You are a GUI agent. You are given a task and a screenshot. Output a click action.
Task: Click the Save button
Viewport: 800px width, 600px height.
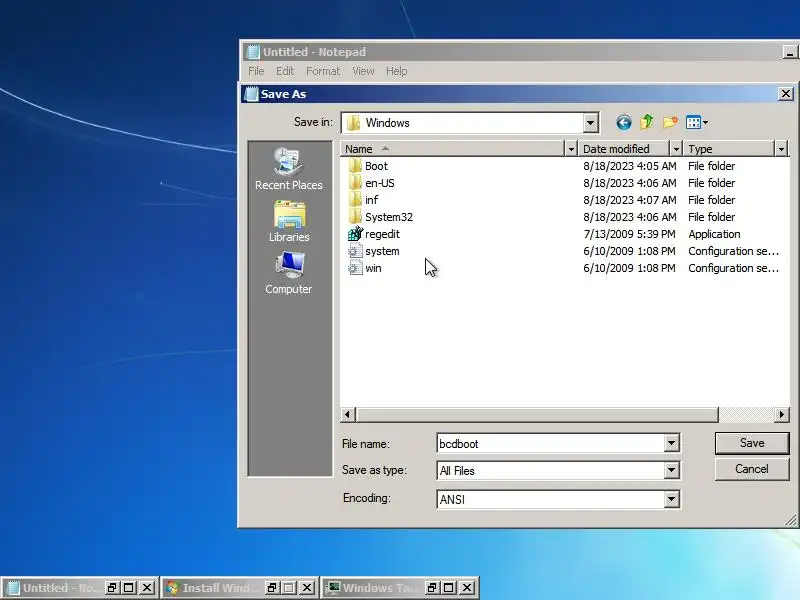tap(752, 443)
